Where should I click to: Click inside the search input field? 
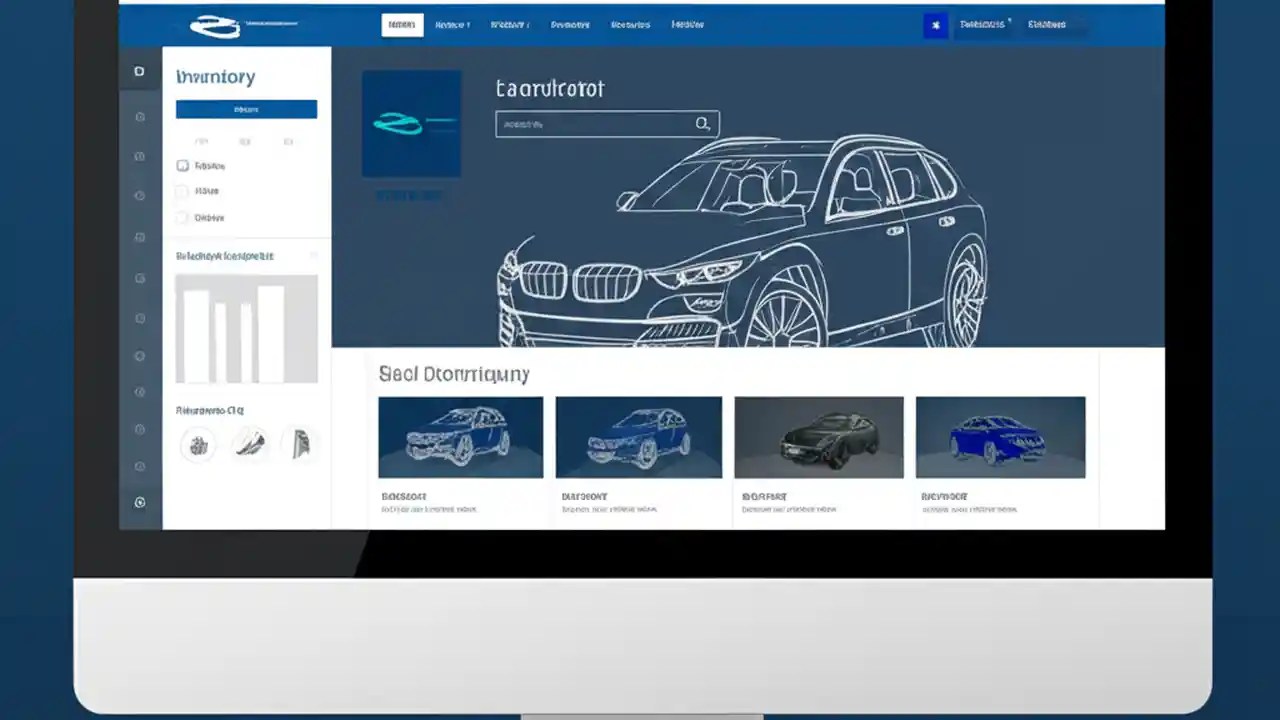(590, 123)
